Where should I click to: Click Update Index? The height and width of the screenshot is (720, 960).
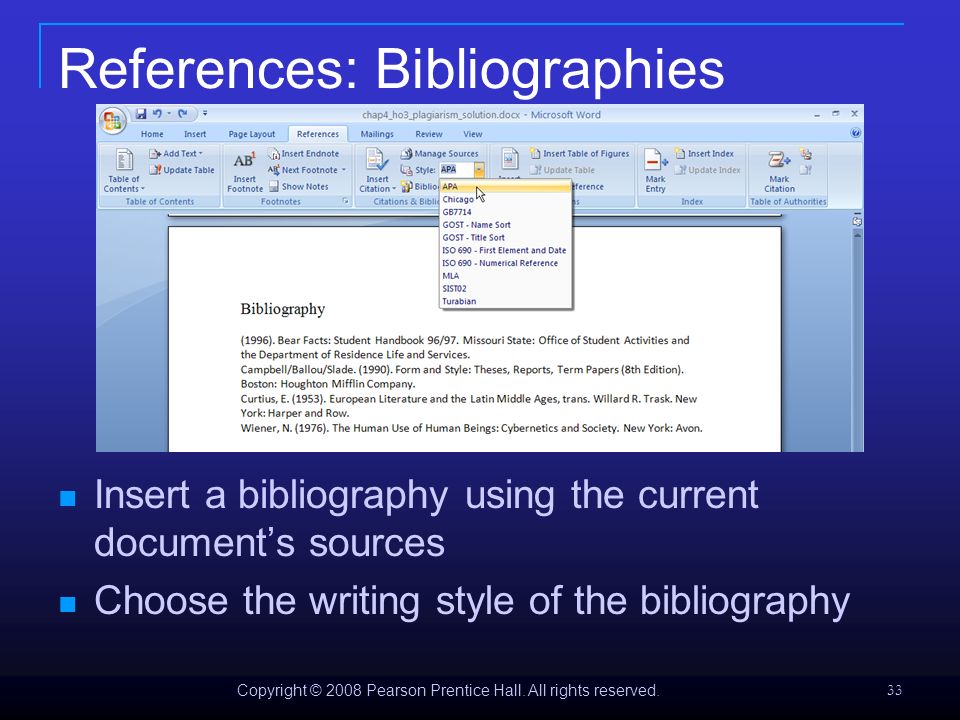coord(707,170)
